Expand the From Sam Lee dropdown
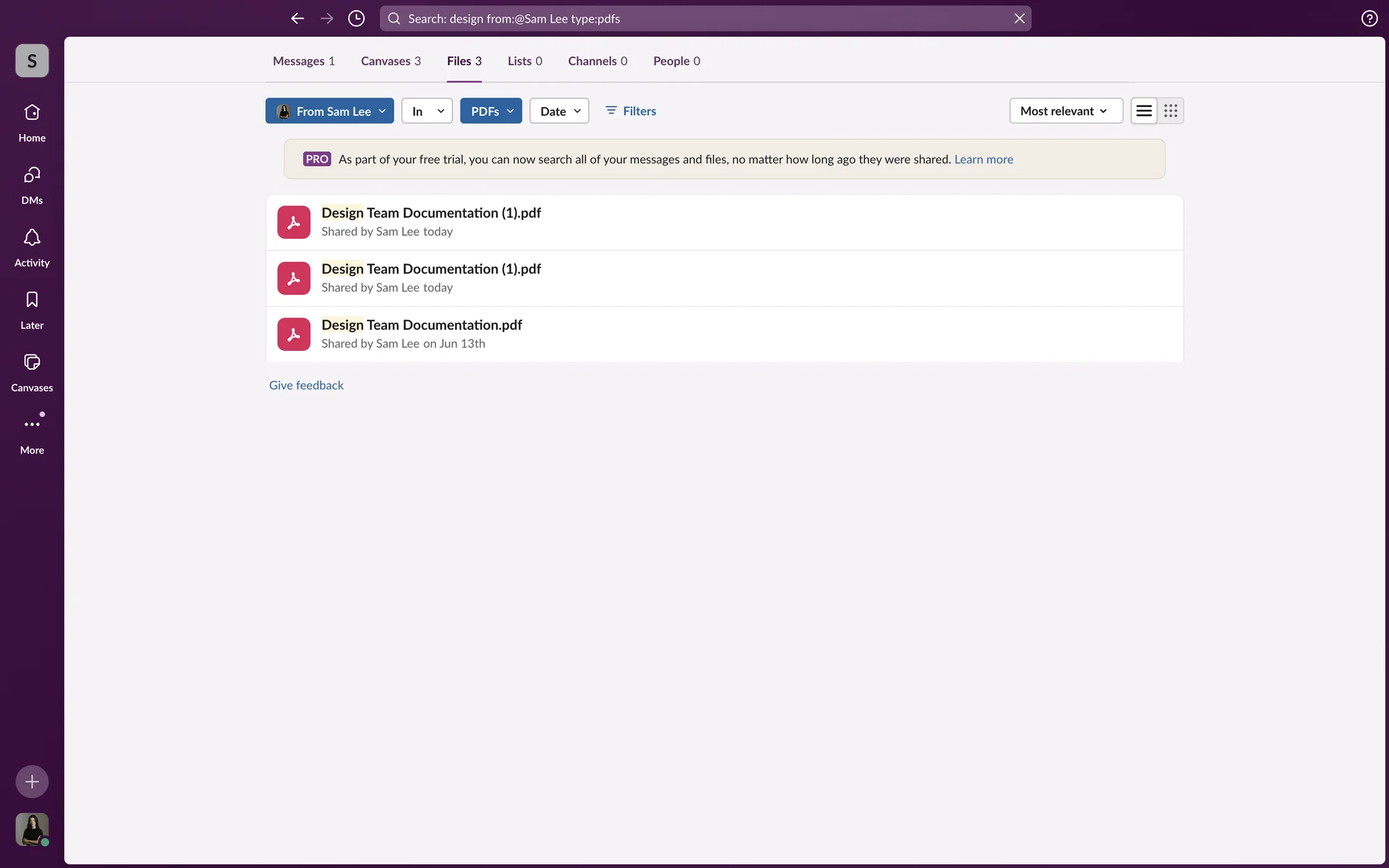1389x868 pixels. tap(330, 111)
